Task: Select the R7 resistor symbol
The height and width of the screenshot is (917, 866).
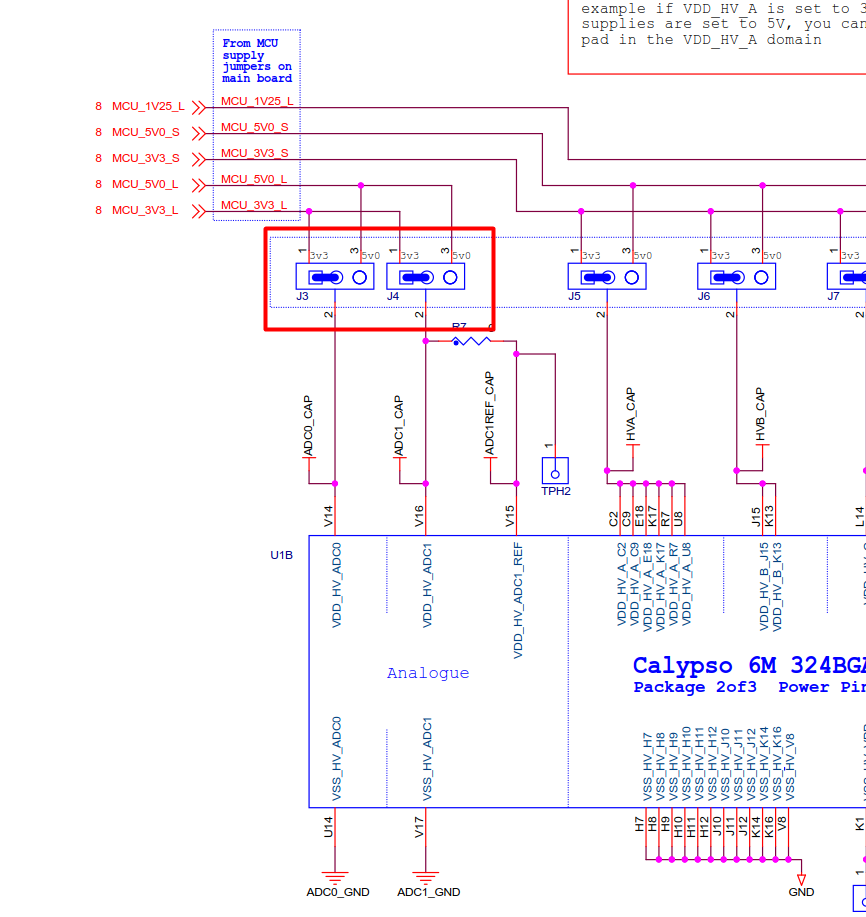Action: [471, 341]
